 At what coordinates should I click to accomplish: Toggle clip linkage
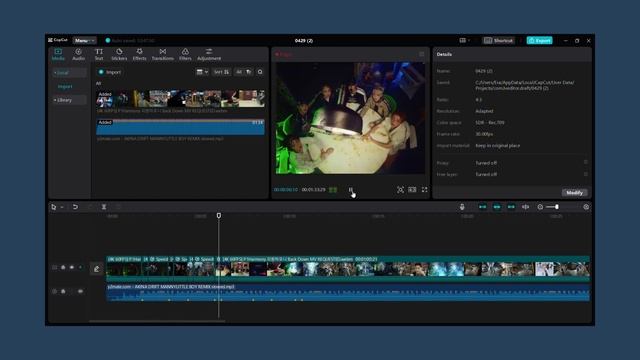[x=511, y=207]
